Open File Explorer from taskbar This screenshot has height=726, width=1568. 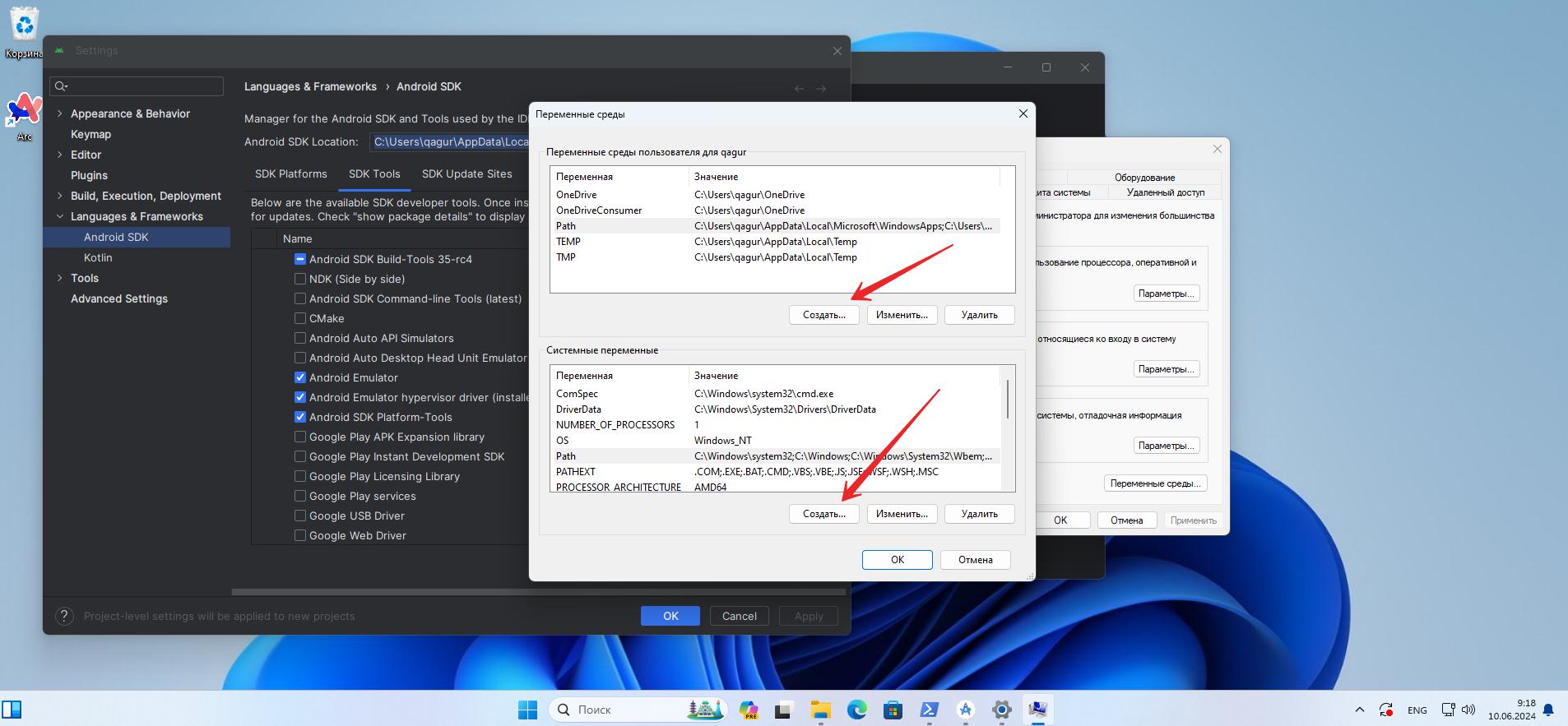click(820, 710)
